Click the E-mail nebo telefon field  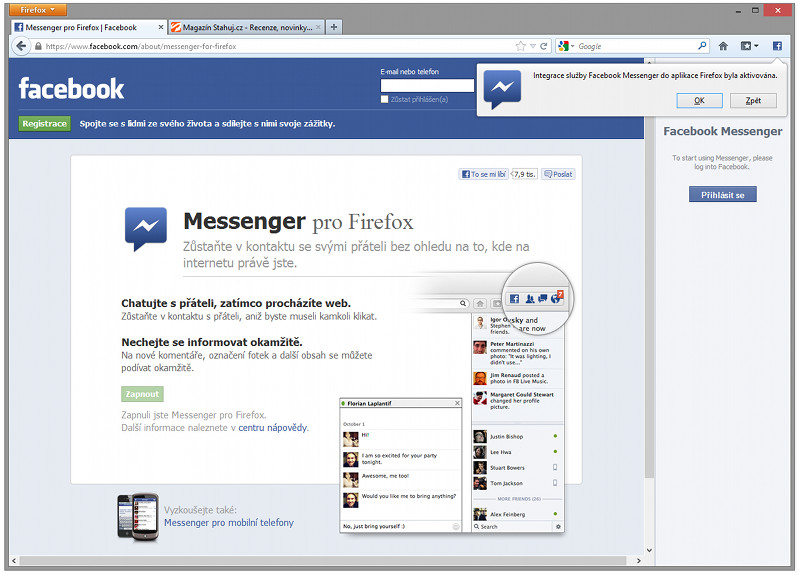coord(428,86)
